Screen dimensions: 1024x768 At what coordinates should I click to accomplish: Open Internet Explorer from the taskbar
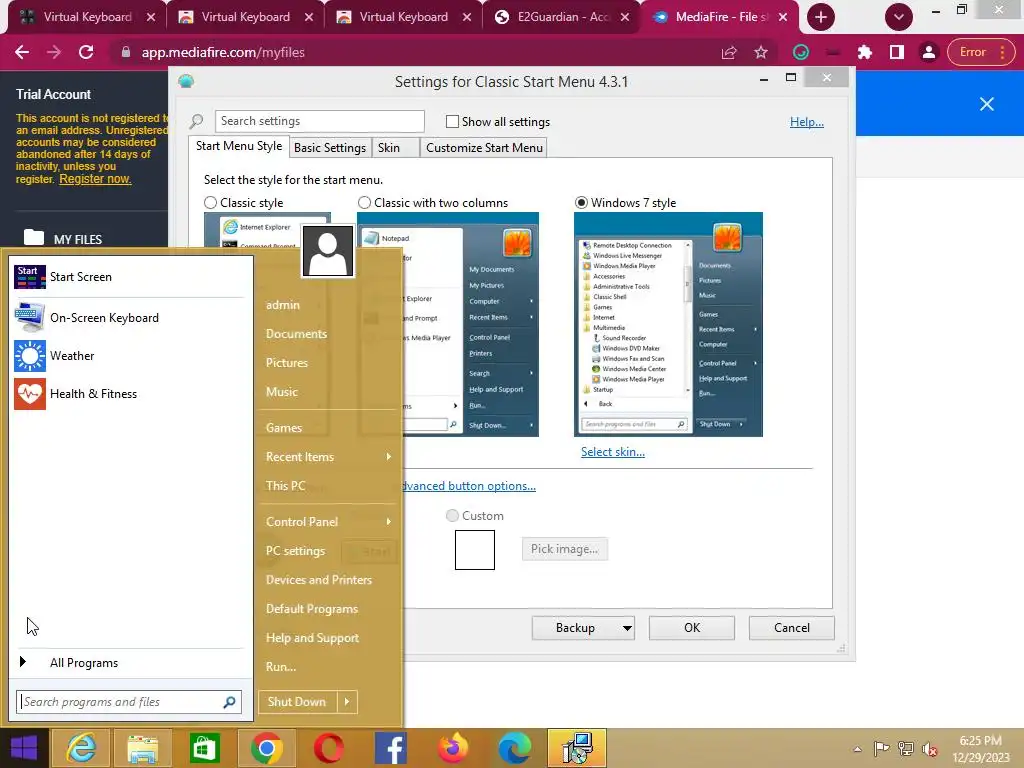point(81,748)
